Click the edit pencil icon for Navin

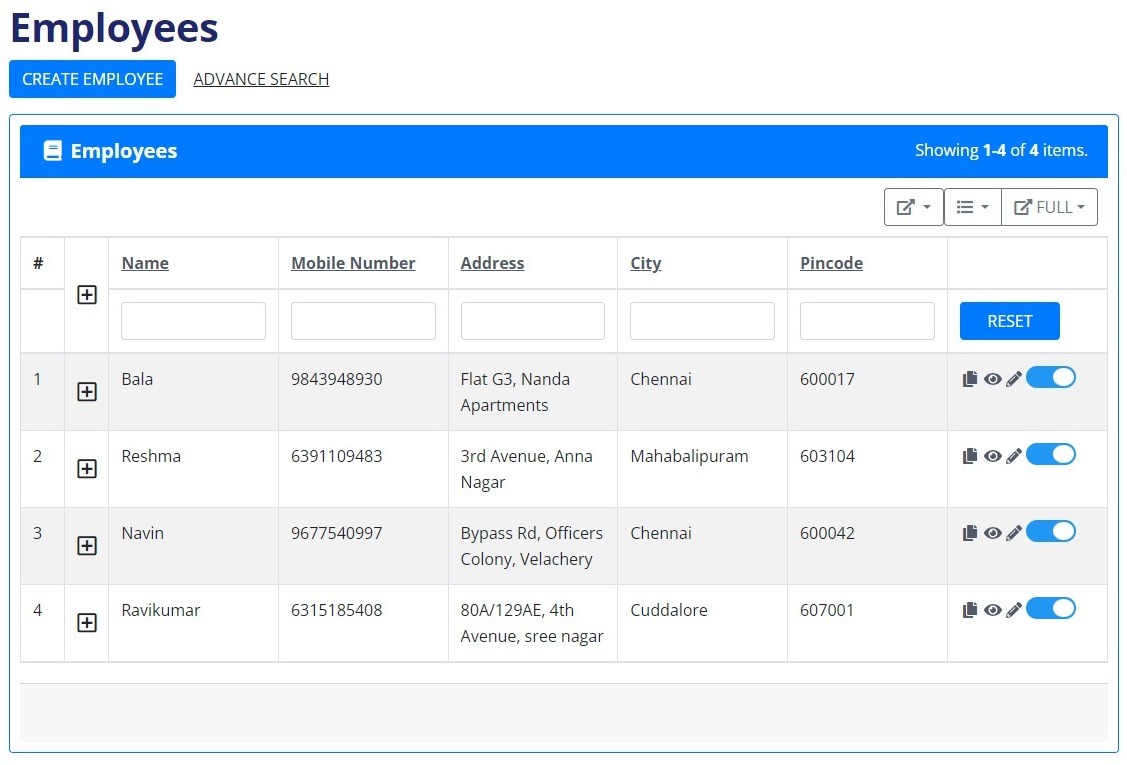tap(1014, 533)
